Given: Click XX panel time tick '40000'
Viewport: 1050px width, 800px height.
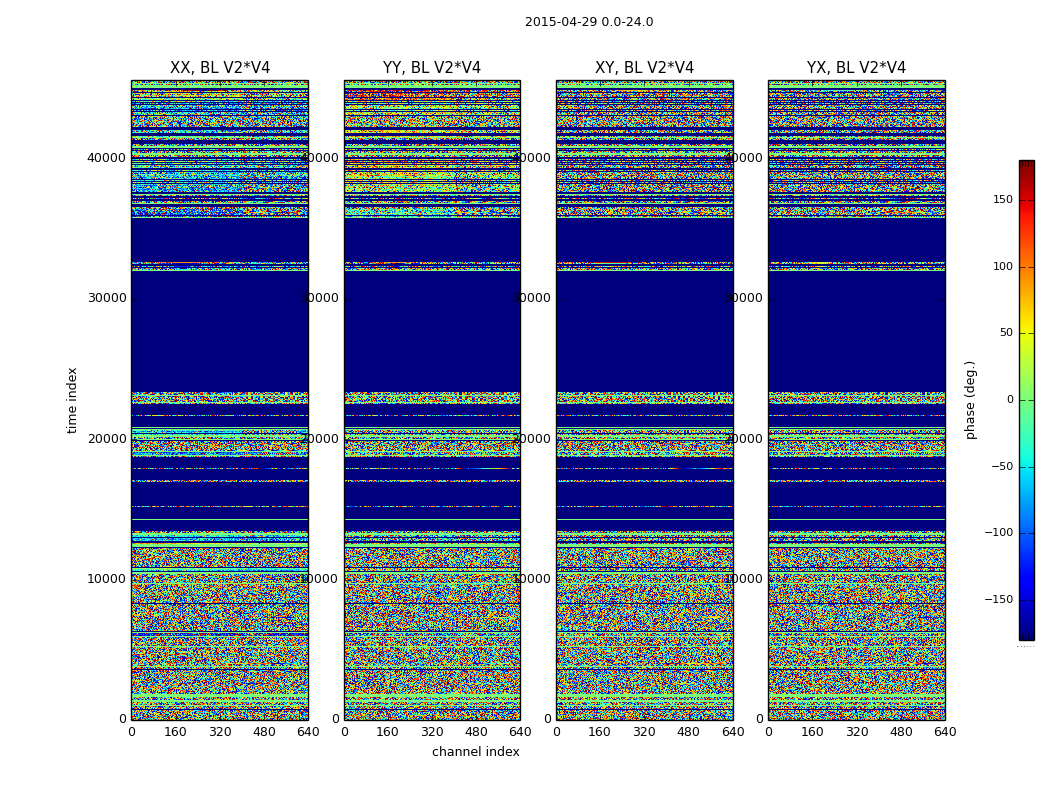Looking at the screenshot, I should coord(106,158).
